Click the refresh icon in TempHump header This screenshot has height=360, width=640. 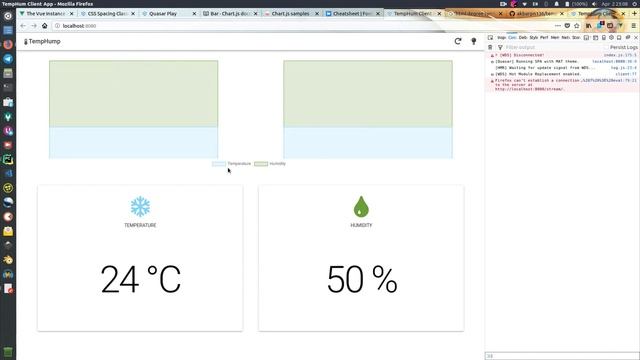pyautogui.click(x=458, y=41)
